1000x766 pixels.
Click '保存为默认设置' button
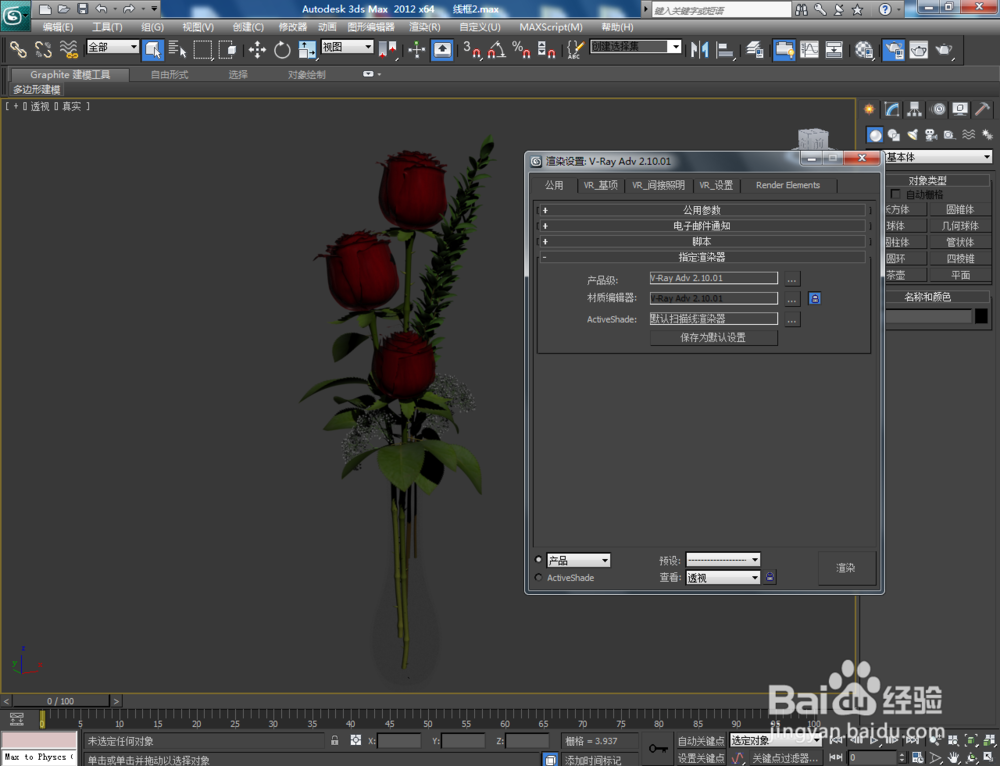[714, 337]
